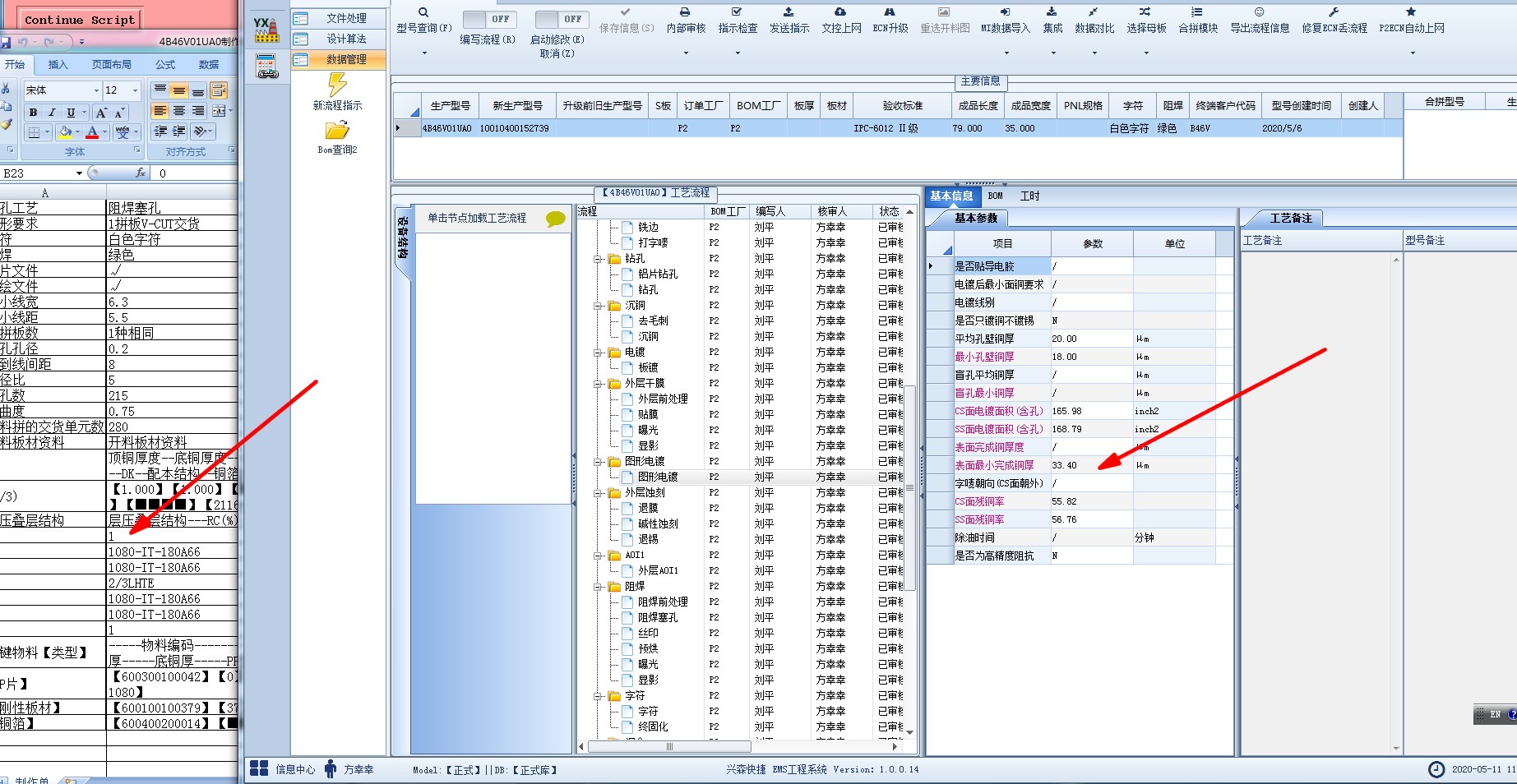Click 选择母板 shuffle icon

(x=1145, y=12)
